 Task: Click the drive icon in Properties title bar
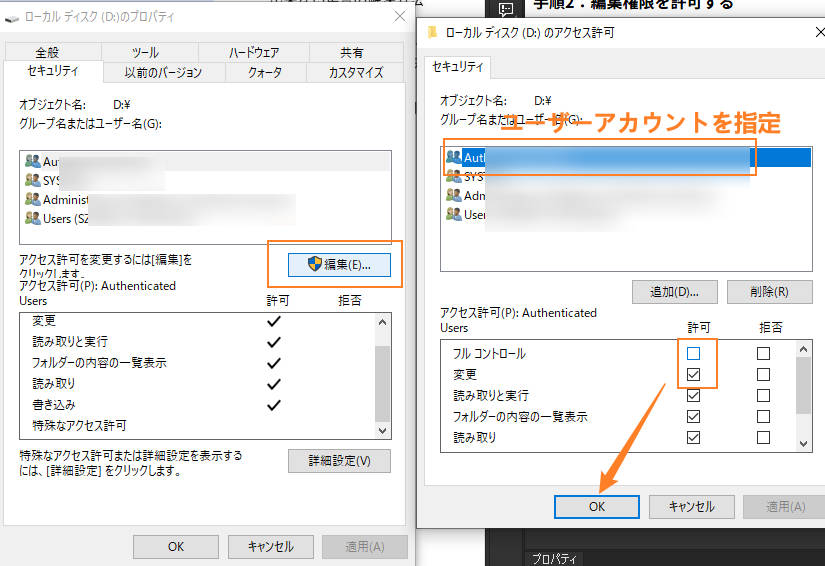coord(12,18)
